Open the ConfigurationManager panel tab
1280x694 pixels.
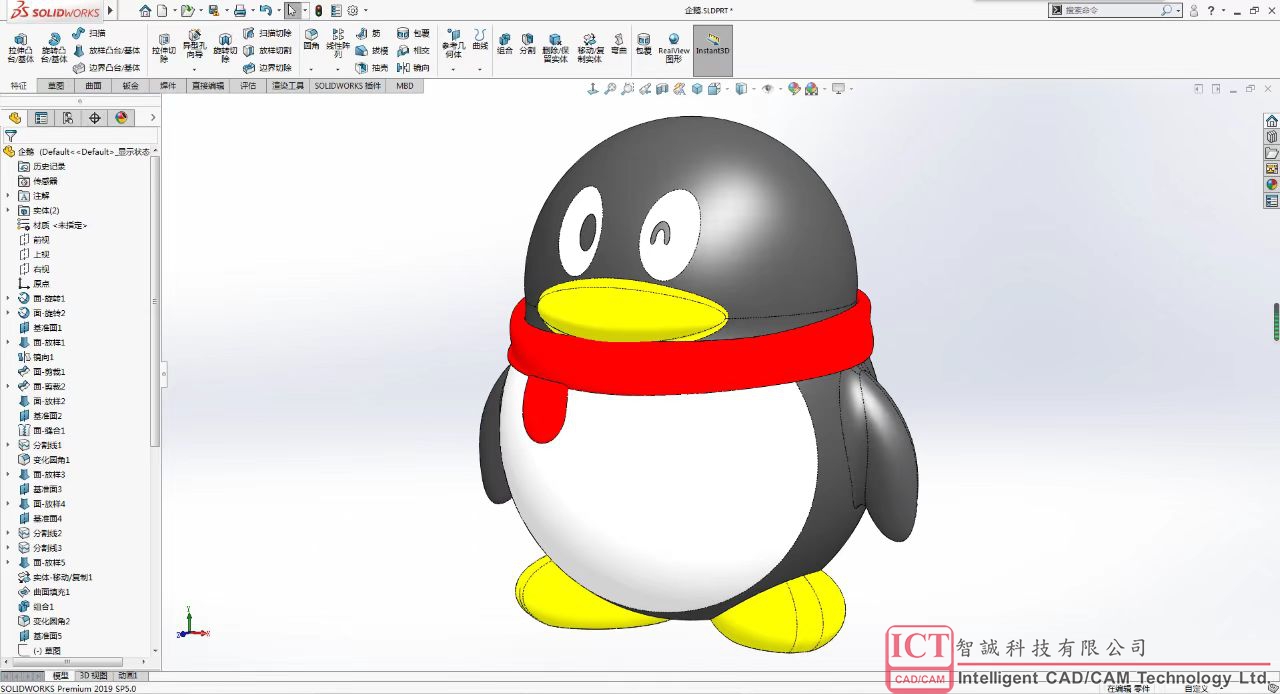point(68,118)
